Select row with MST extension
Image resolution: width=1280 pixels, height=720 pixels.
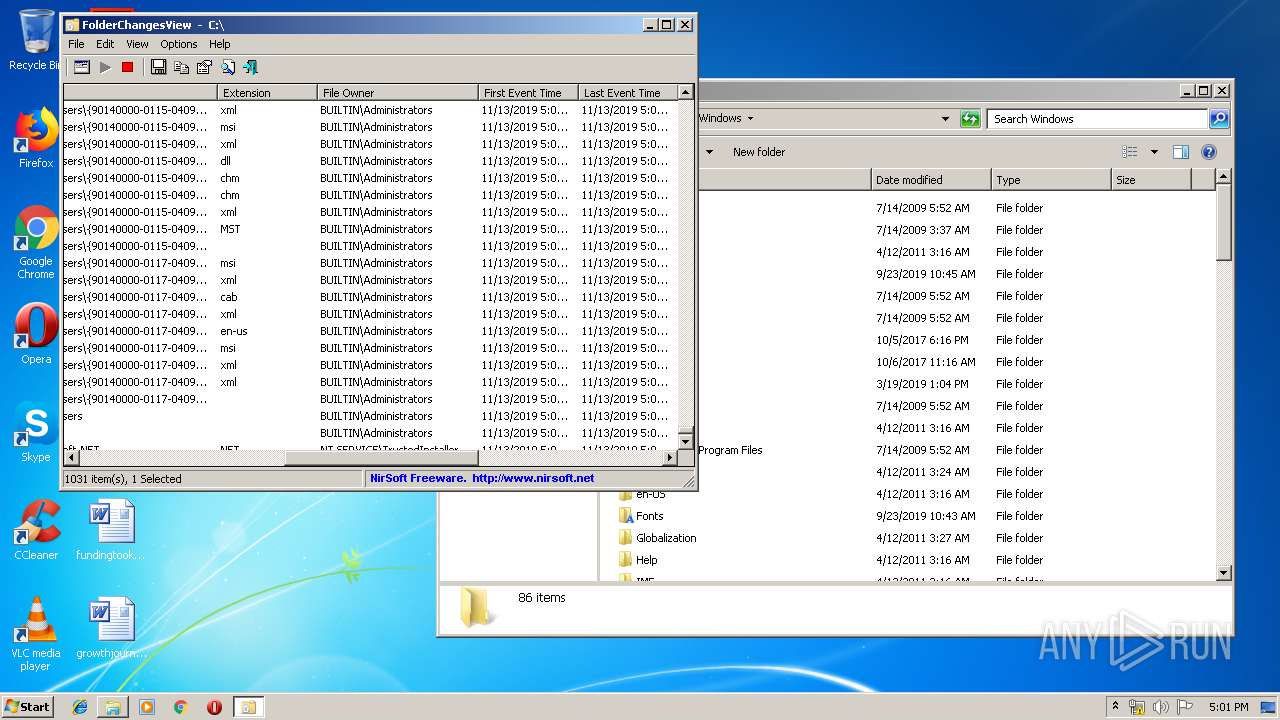(x=370, y=229)
